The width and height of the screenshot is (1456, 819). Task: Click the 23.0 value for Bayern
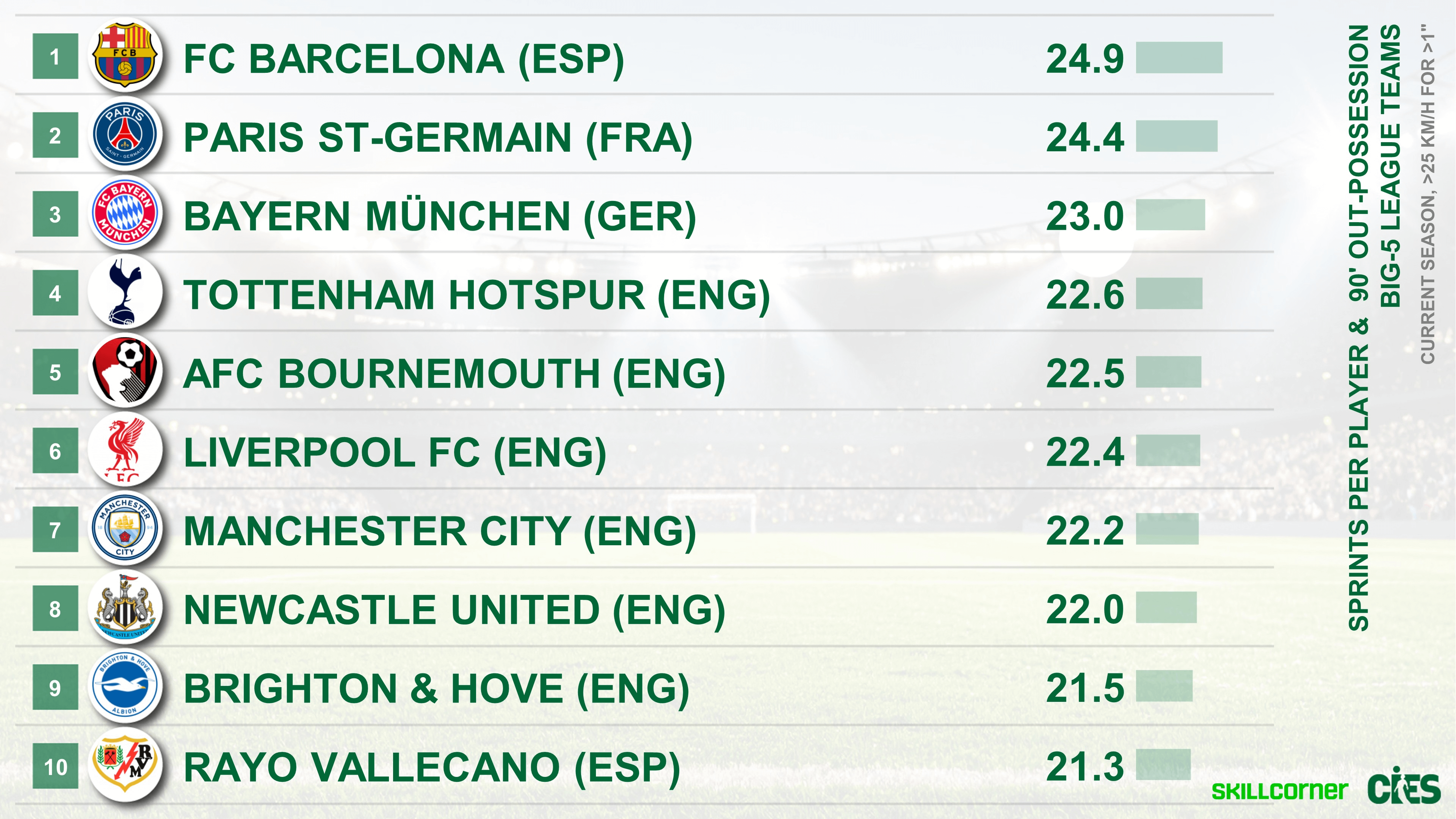point(1085,217)
